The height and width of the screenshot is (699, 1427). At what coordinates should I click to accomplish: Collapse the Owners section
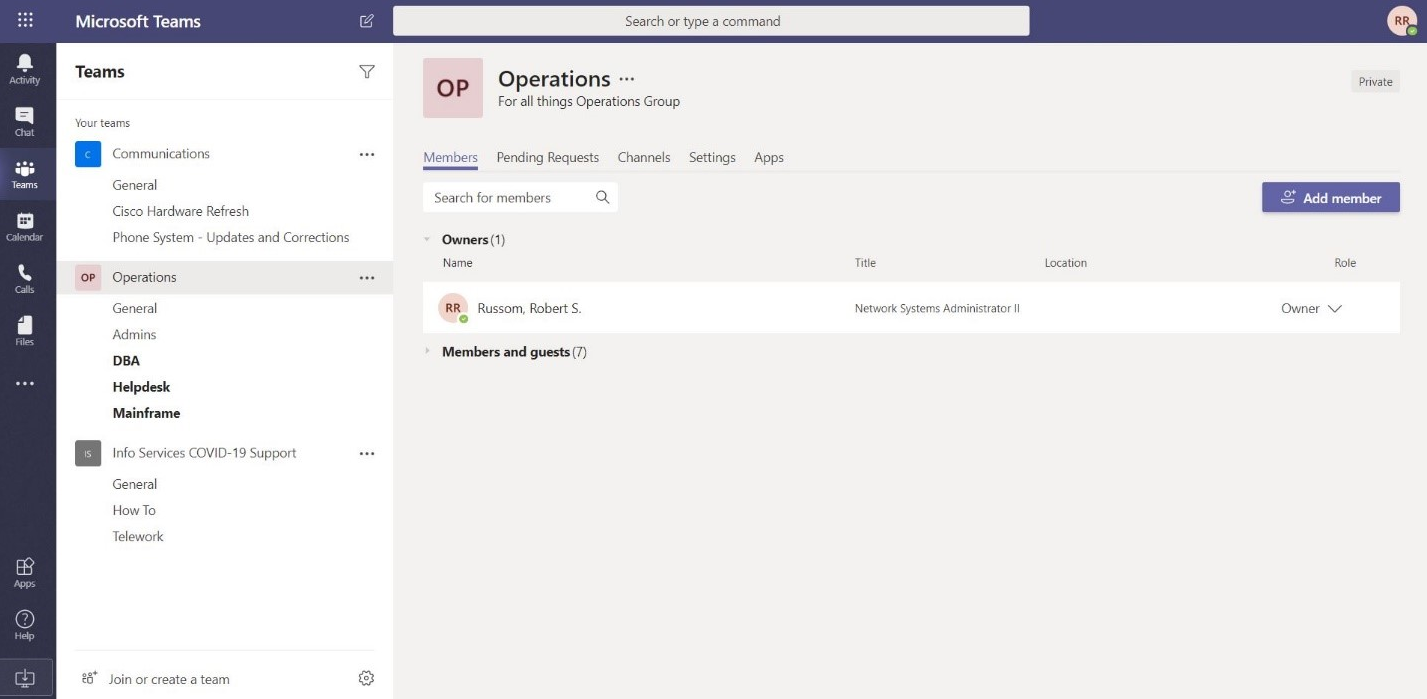point(428,239)
